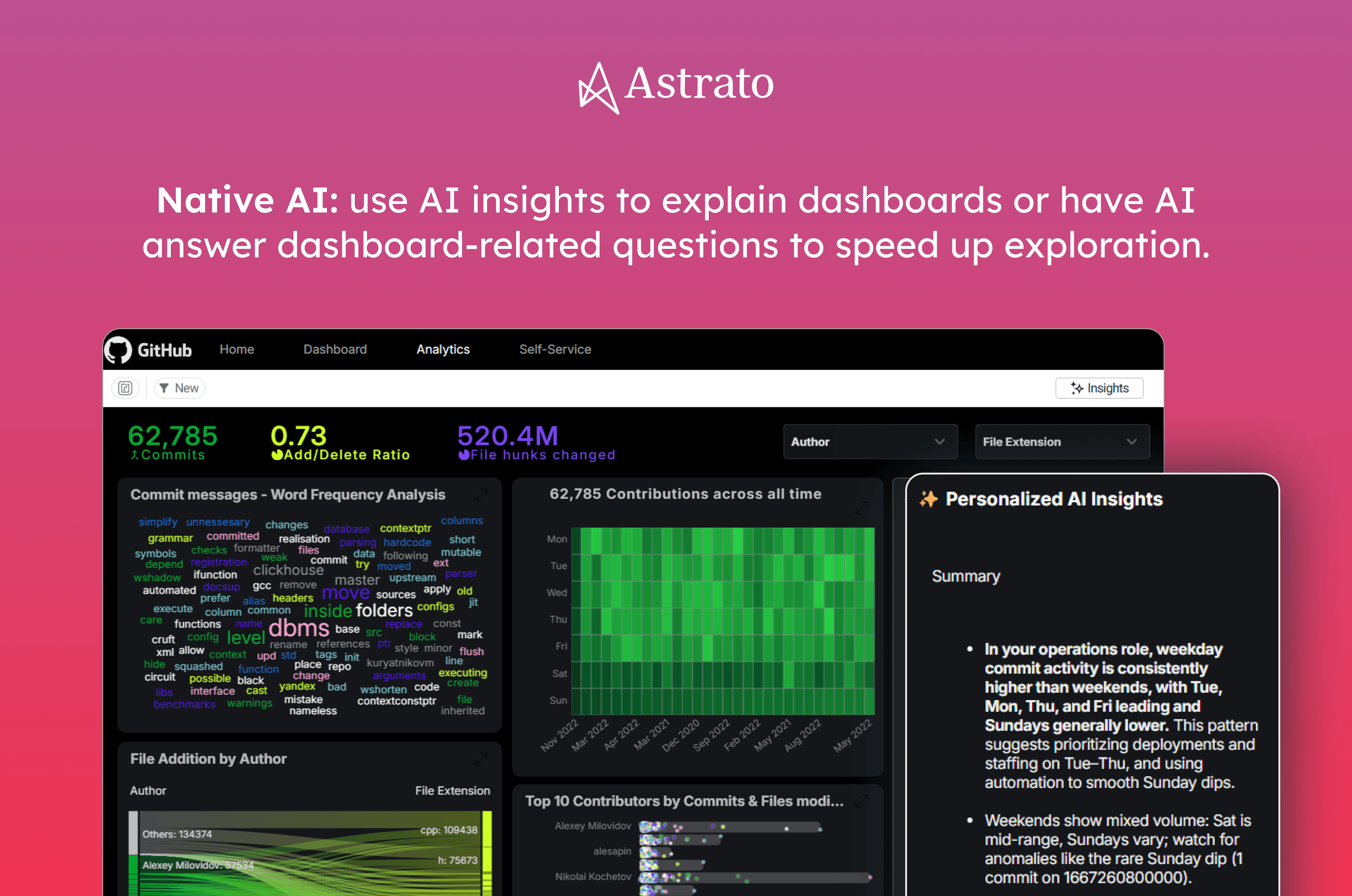Click the hand icon next to Add/Delete Ratio
This screenshot has width=1352, height=896.
(277, 456)
